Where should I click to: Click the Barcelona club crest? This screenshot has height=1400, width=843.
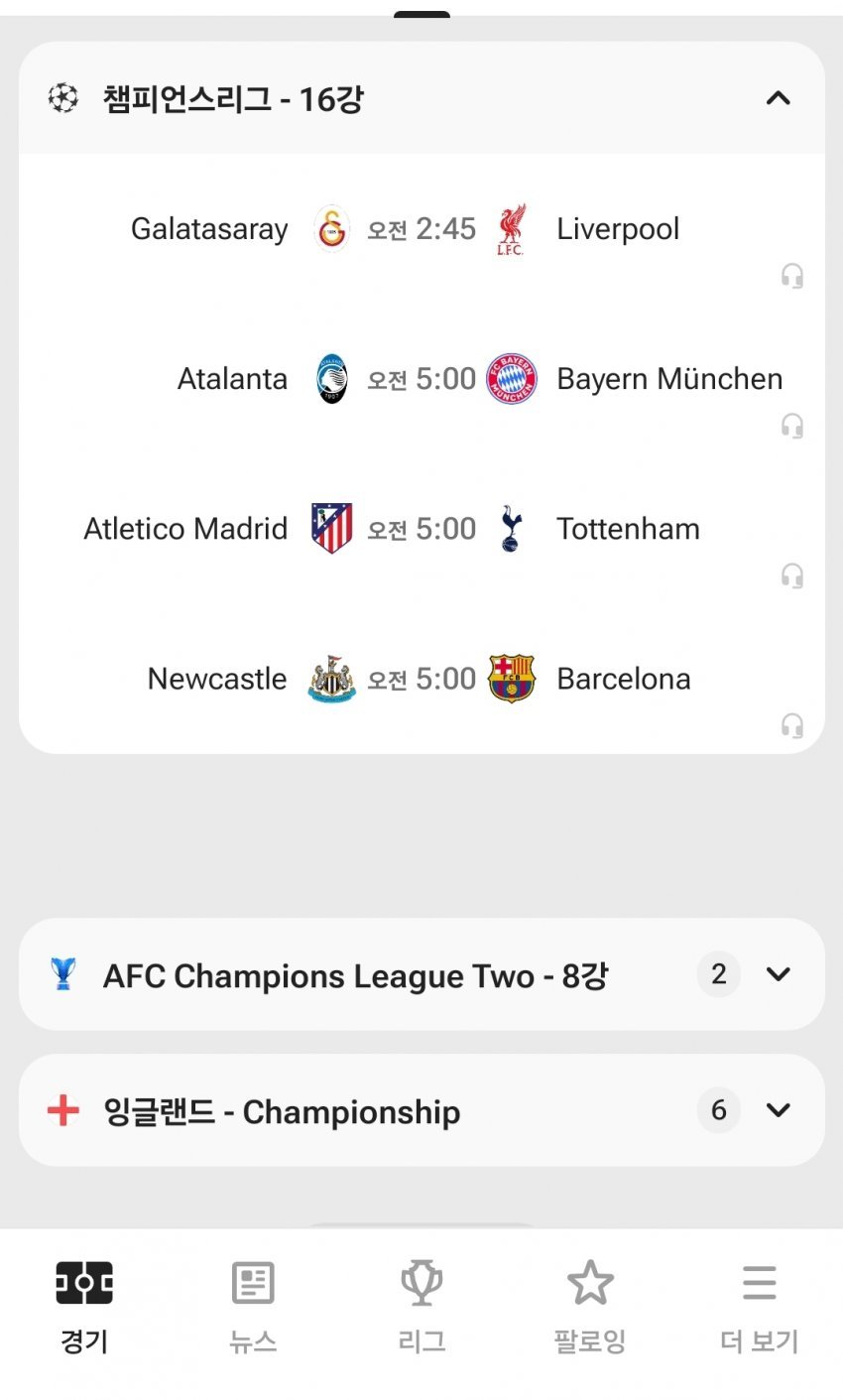coord(511,679)
